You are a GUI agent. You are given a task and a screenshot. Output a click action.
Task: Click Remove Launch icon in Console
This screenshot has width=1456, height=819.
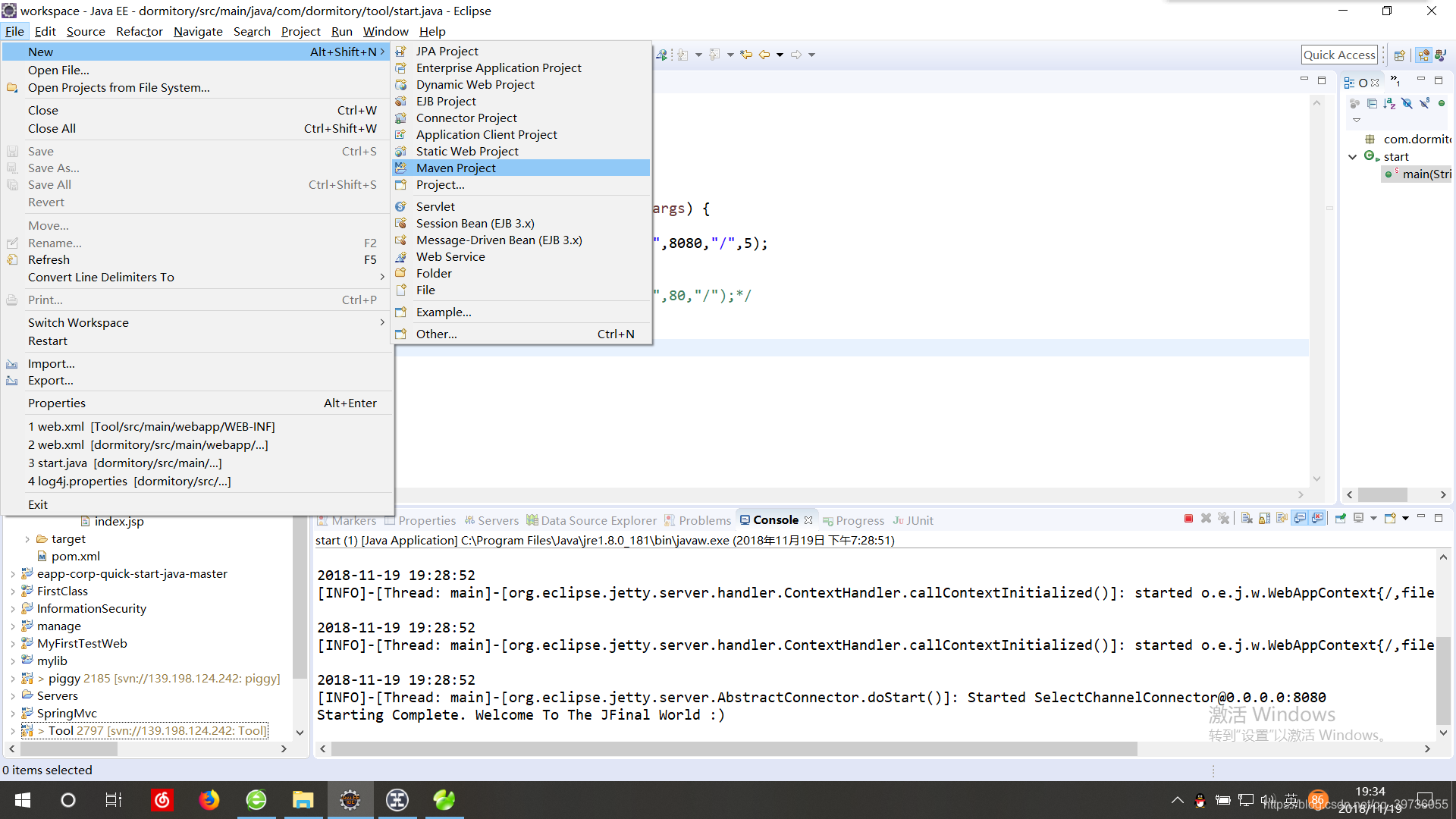click(x=1206, y=519)
